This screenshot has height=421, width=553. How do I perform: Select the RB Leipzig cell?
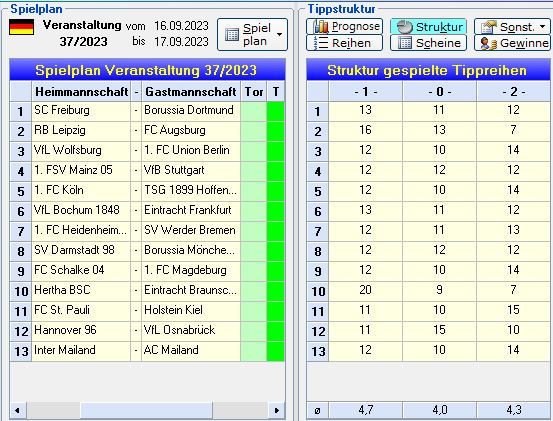click(x=81, y=131)
